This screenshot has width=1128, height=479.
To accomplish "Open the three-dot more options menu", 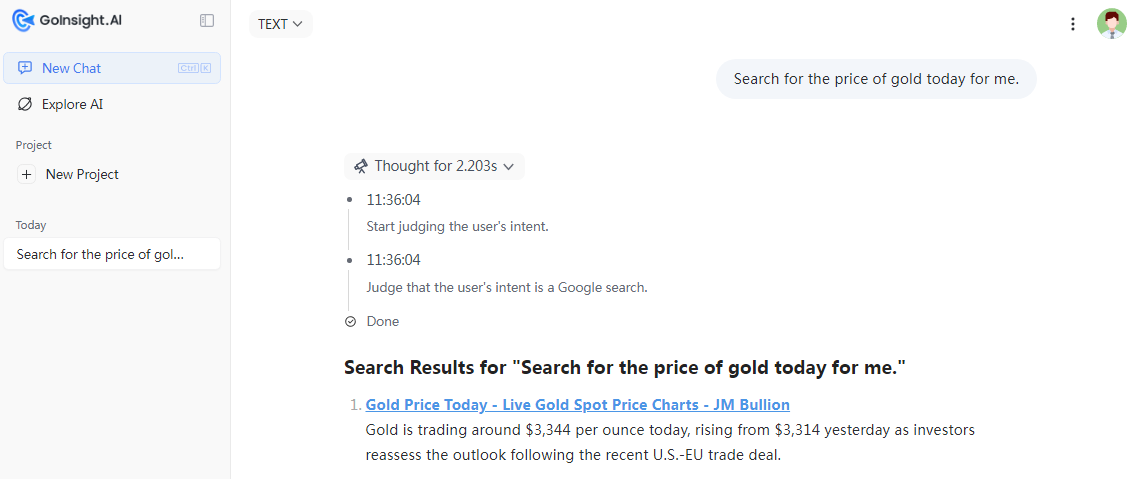I will 1073,24.
